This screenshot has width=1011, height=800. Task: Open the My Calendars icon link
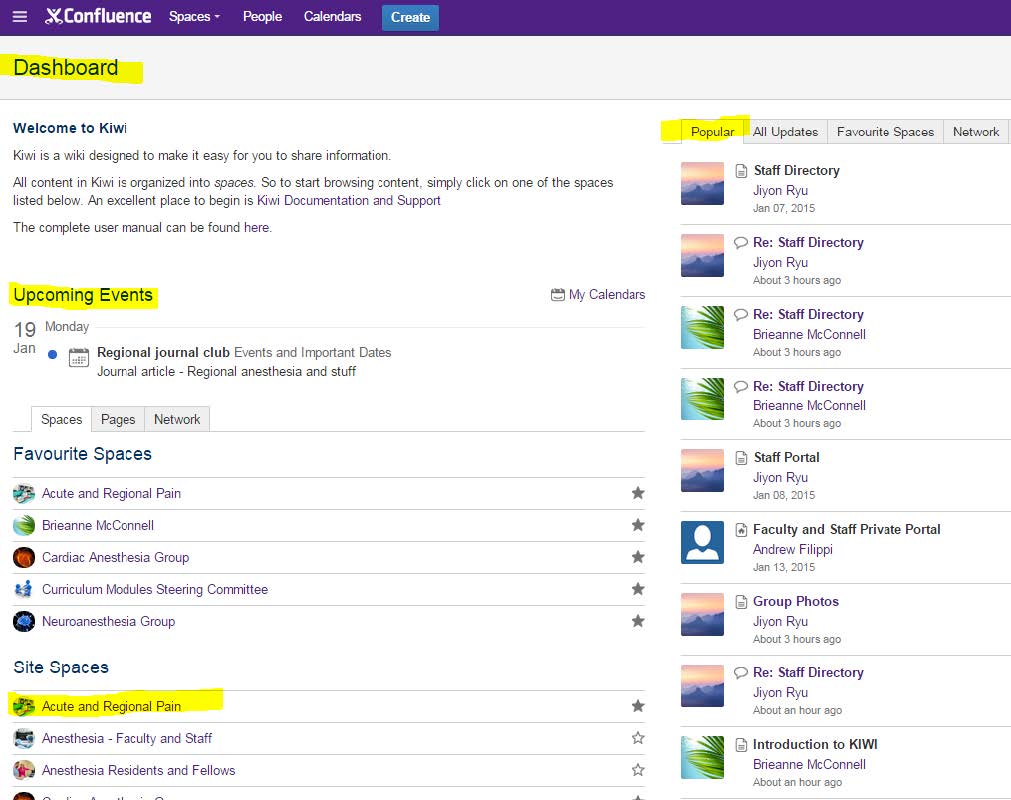click(x=558, y=295)
